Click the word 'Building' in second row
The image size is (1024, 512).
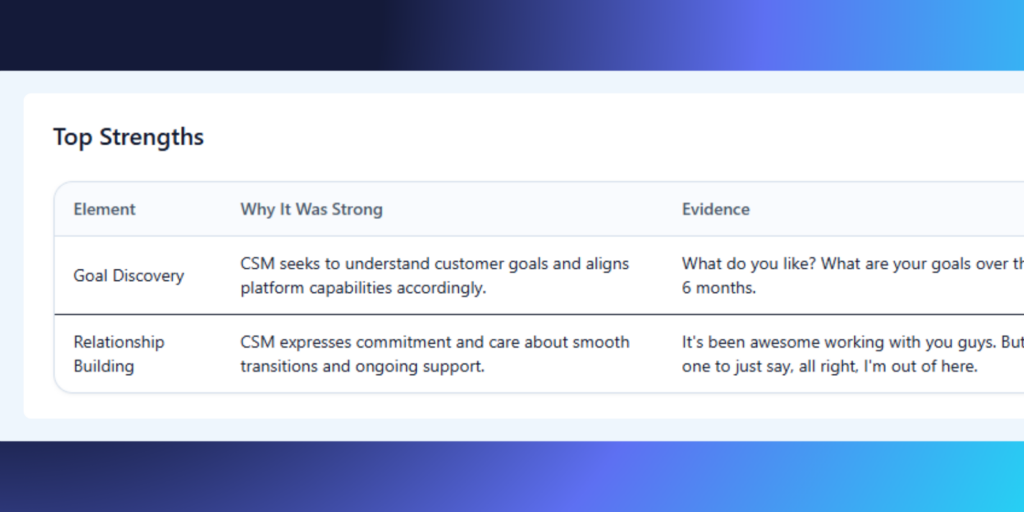pyautogui.click(x=104, y=366)
